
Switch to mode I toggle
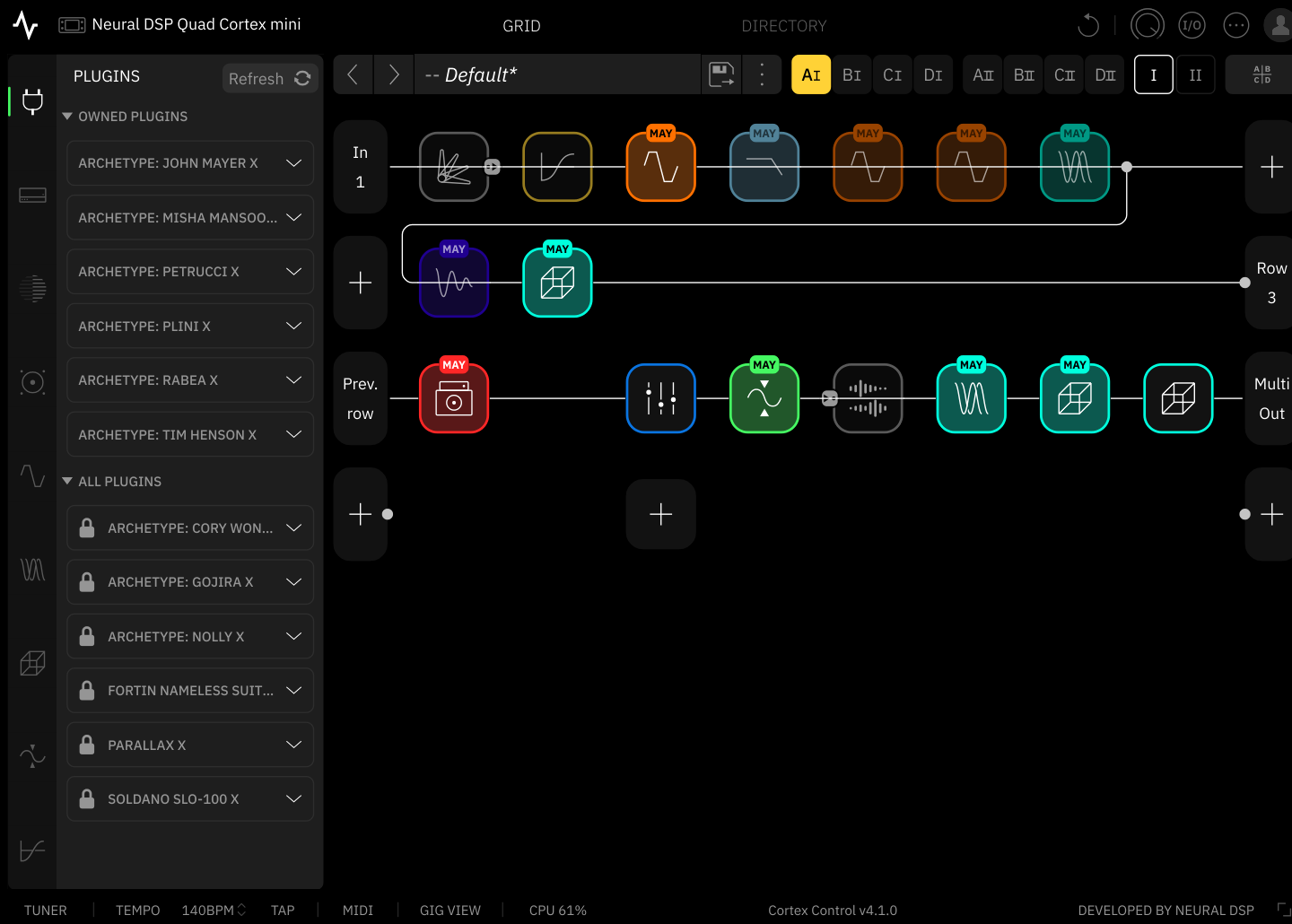click(1154, 74)
